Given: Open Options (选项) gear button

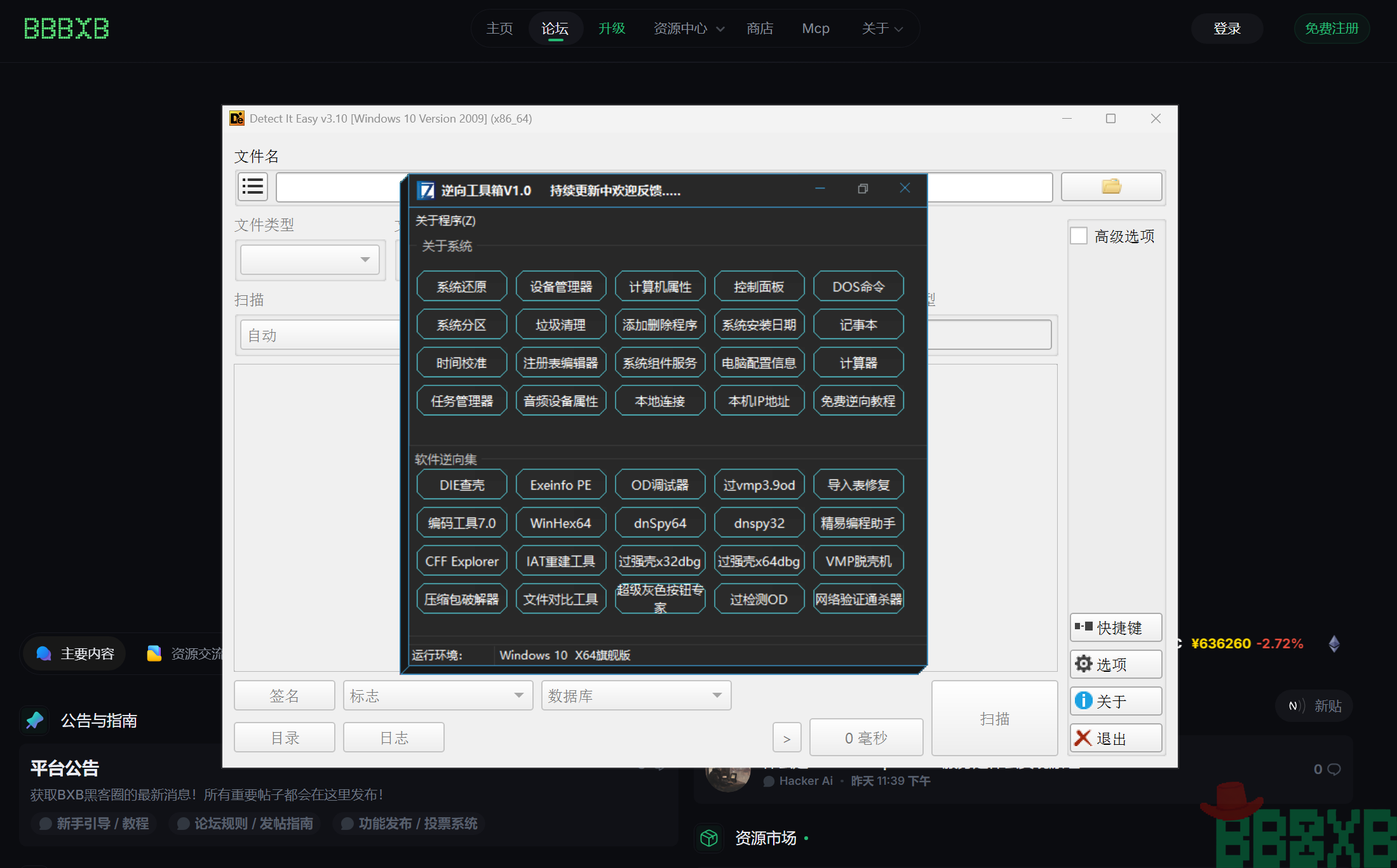Looking at the screenshot, I should (1116, 664).
